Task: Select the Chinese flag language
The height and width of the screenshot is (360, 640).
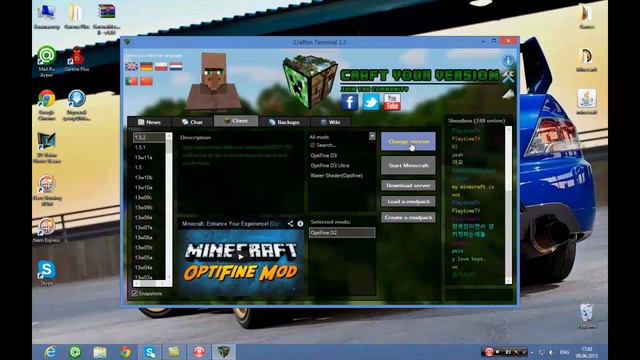Action: click(x=146, y=81)
